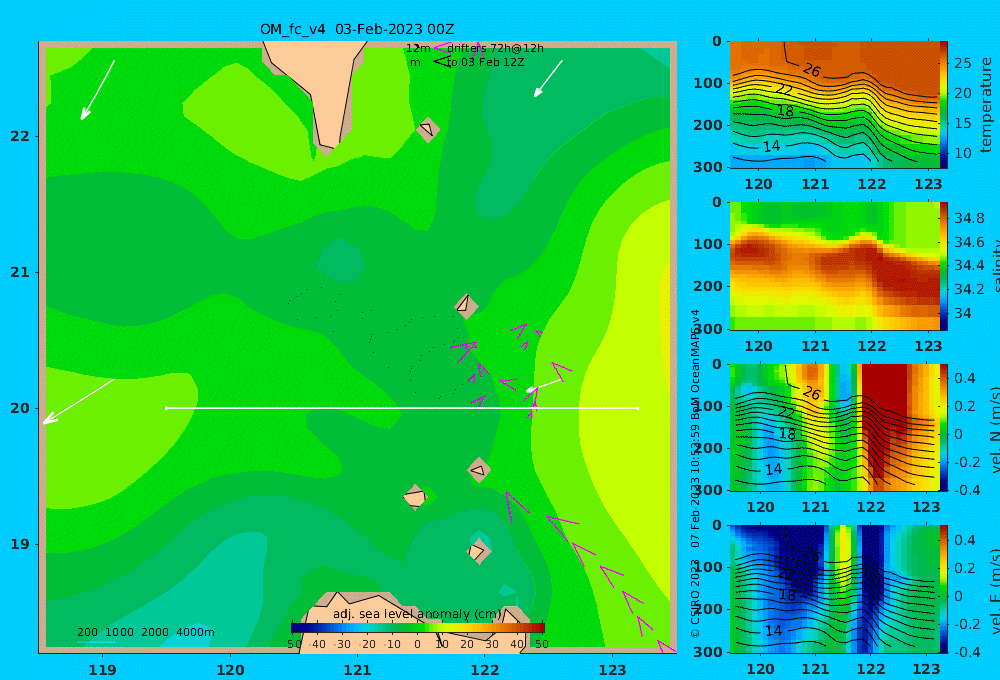Click the '26' contour label in temperature panel
The height and width of the screenshot is (680, 1000).
(x=811, y=70)
